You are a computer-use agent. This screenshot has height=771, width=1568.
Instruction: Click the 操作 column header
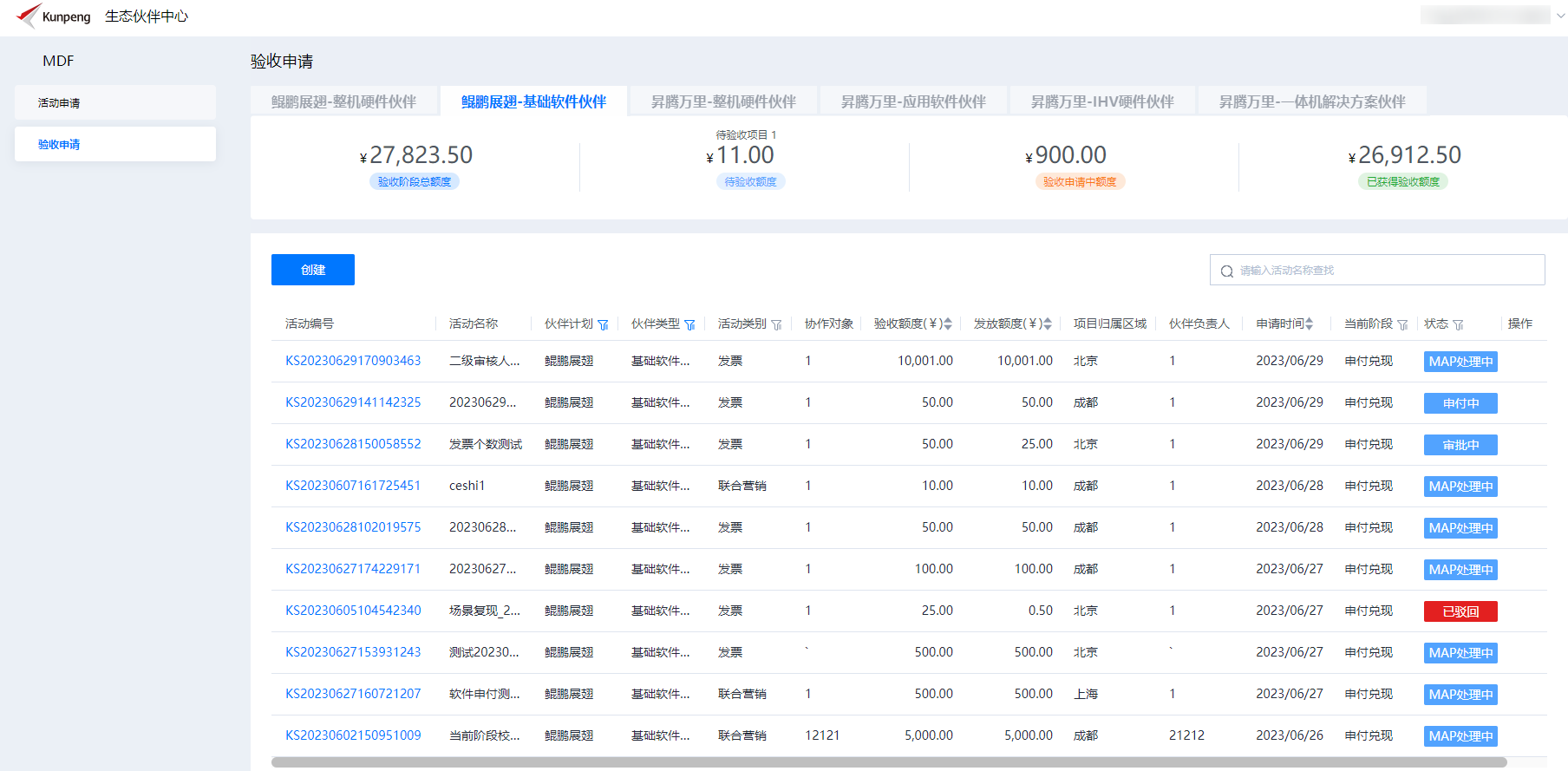click(x=1520, y=323)
